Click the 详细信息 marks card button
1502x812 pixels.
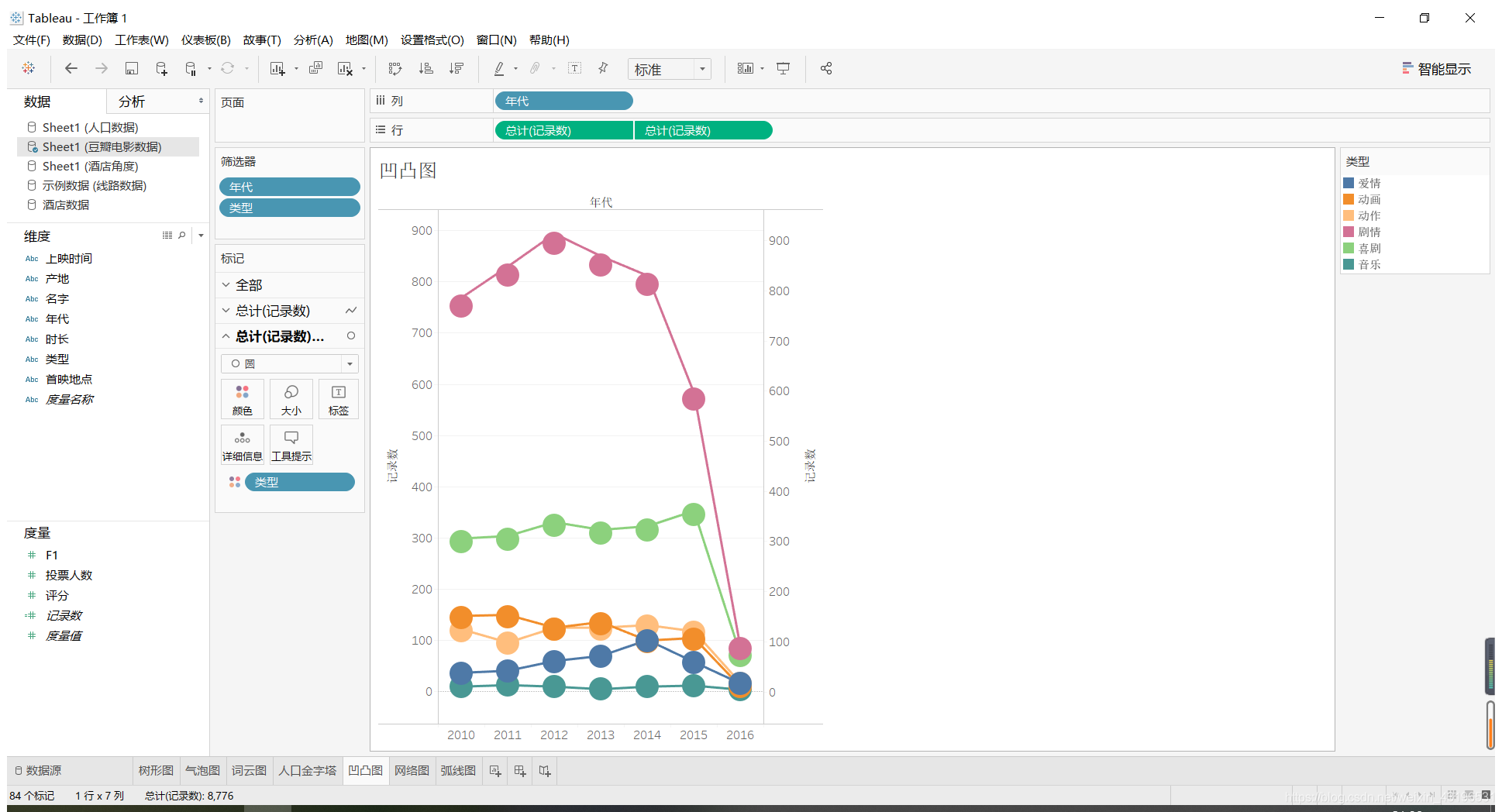(x=243, y=445)
